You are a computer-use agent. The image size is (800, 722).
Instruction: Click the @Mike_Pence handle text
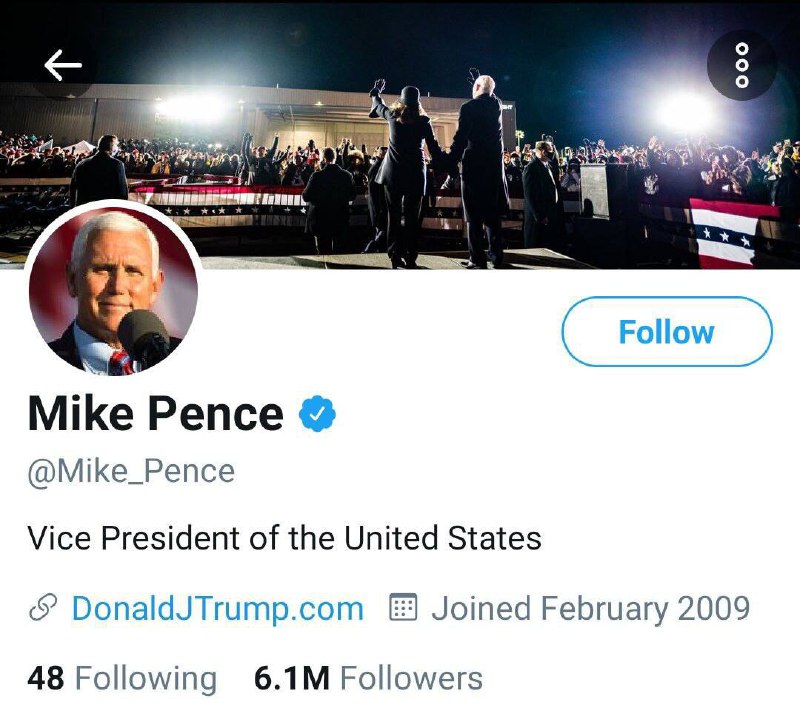point(131,471)
